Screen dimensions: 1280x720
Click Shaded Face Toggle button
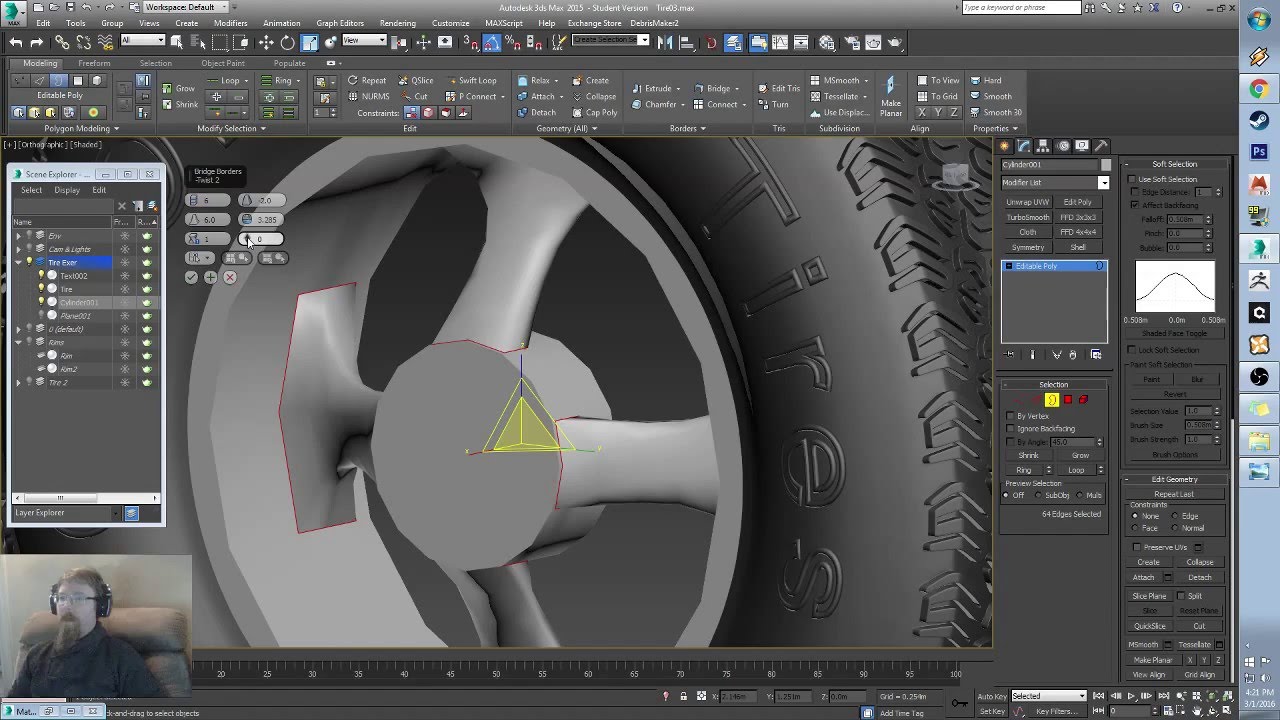click(x=1174, y=333)
